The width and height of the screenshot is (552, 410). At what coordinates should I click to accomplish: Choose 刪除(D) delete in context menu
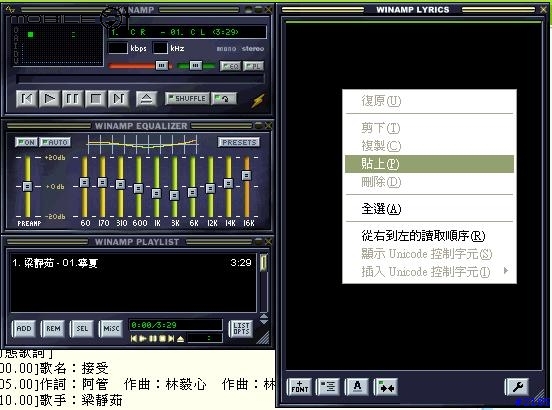pyautogui.click(x=429, y=182)
